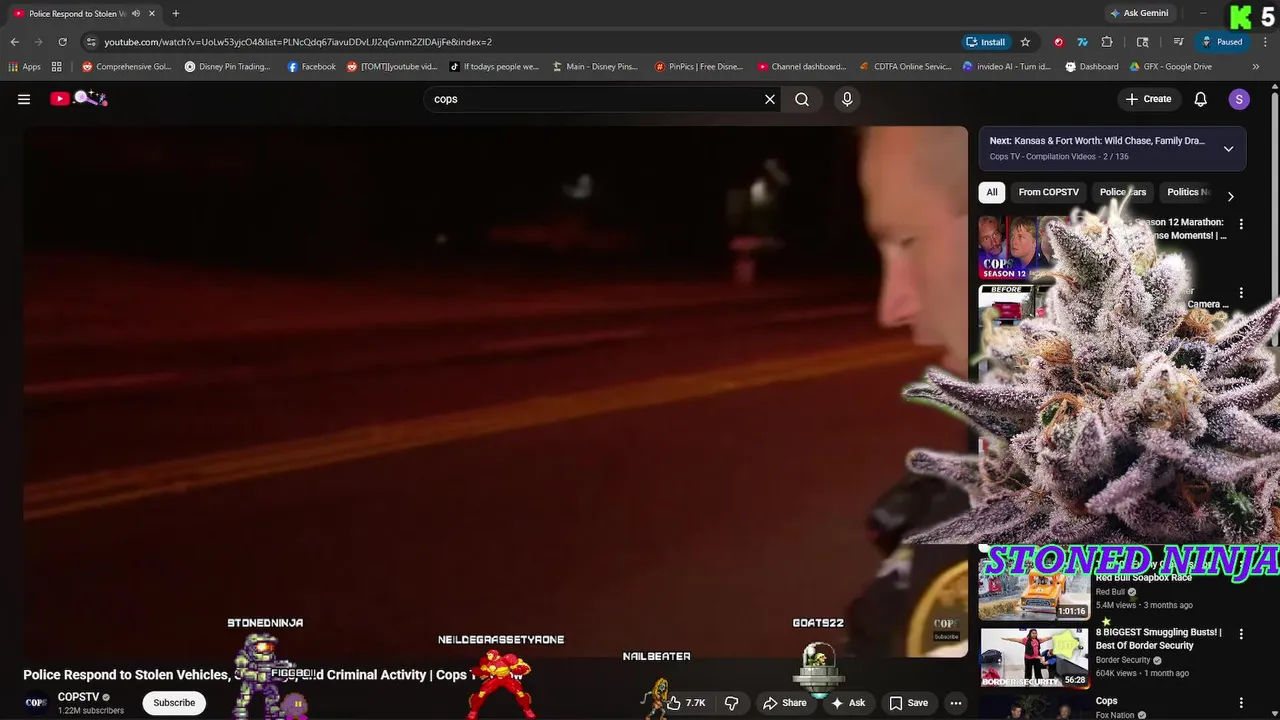The image size is (1280, 720).
Task: Select the 'All' filter chip
Action: pos(992,192)
